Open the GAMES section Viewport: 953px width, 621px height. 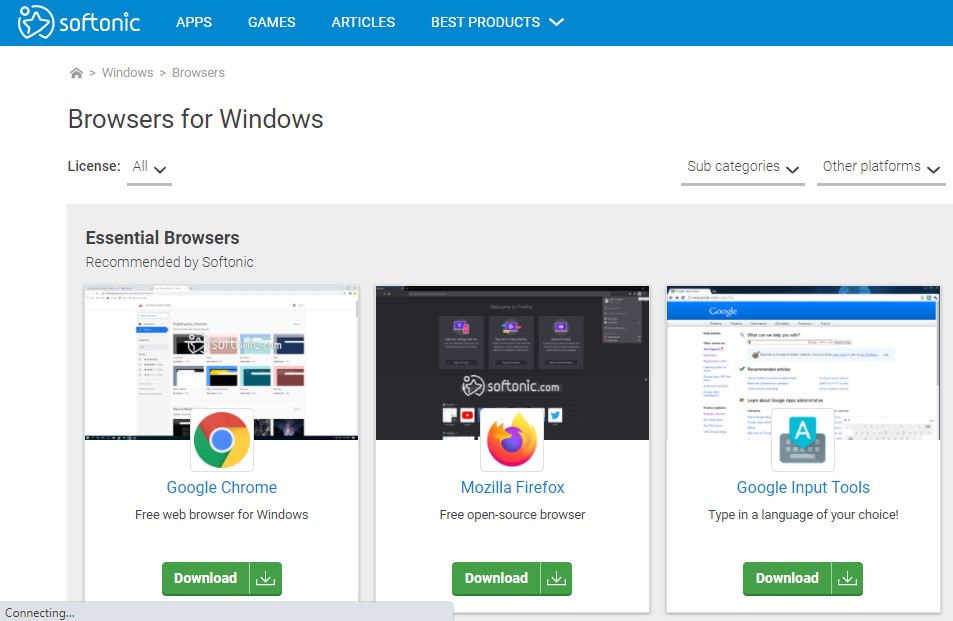pos(272,22)
